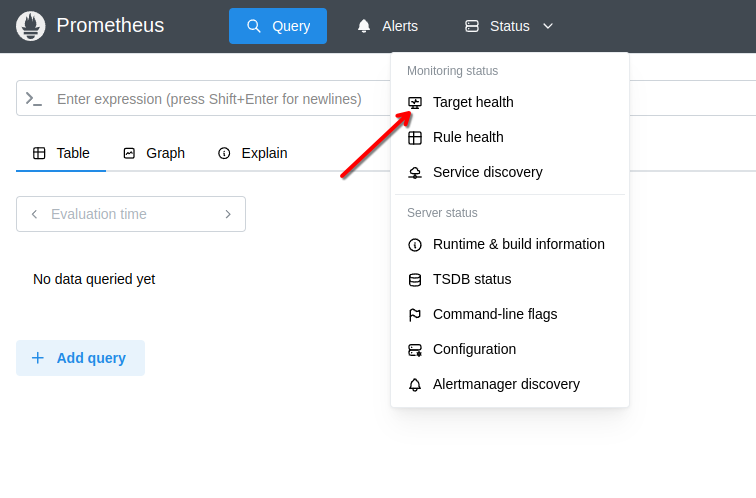Click the Prometheus flame logo icon
The width and height of the screenshot is (756, 498).
click(31, 26)
